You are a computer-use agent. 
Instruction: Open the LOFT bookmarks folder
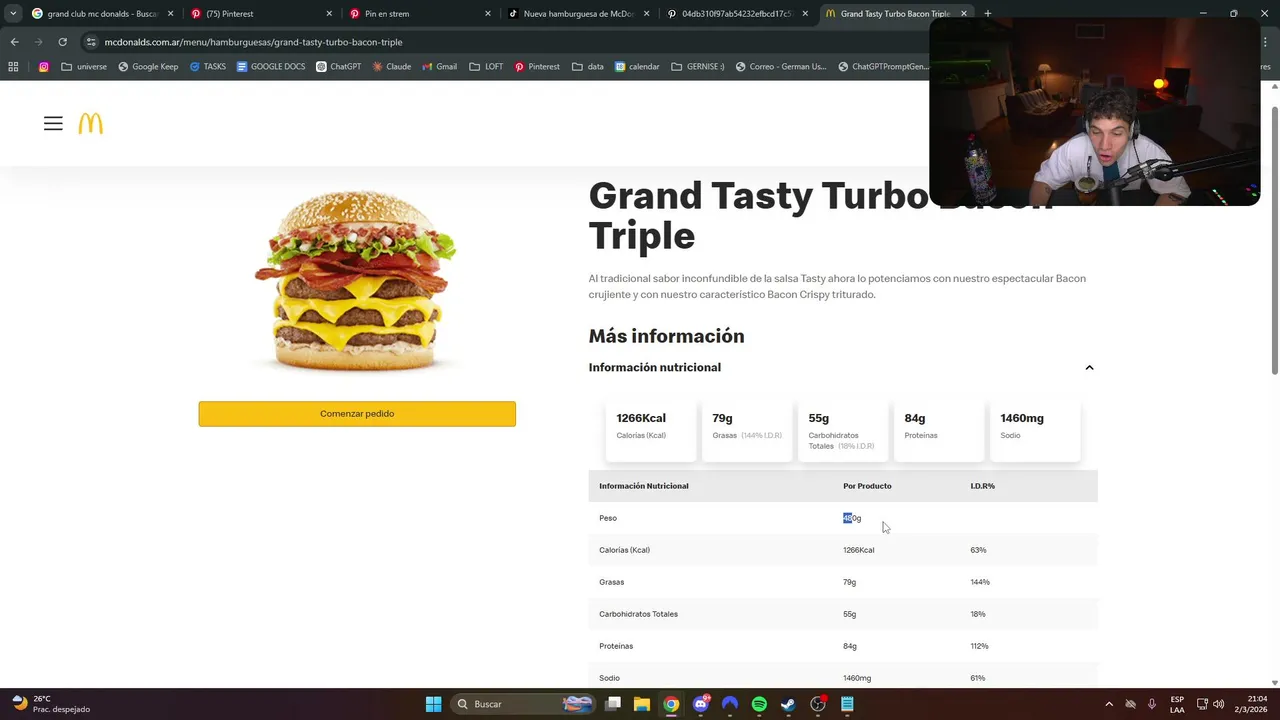486,67
